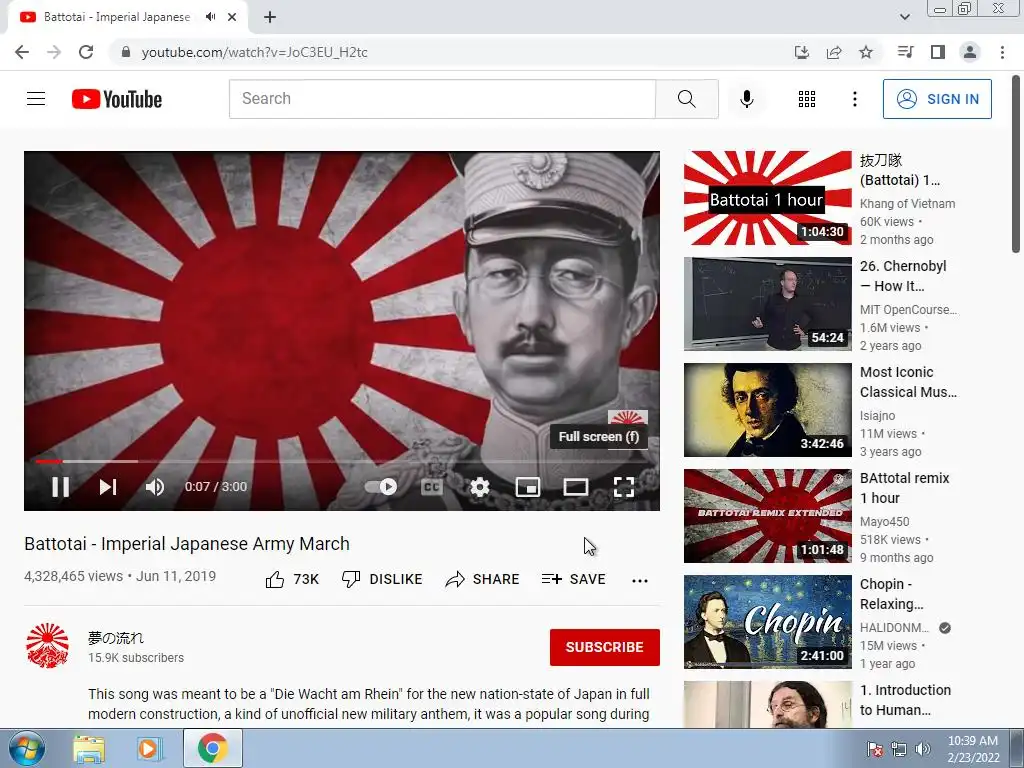Click the red SUBSCRIBE button
Viewport: 1024px width, 768px height.
[605, 647]
